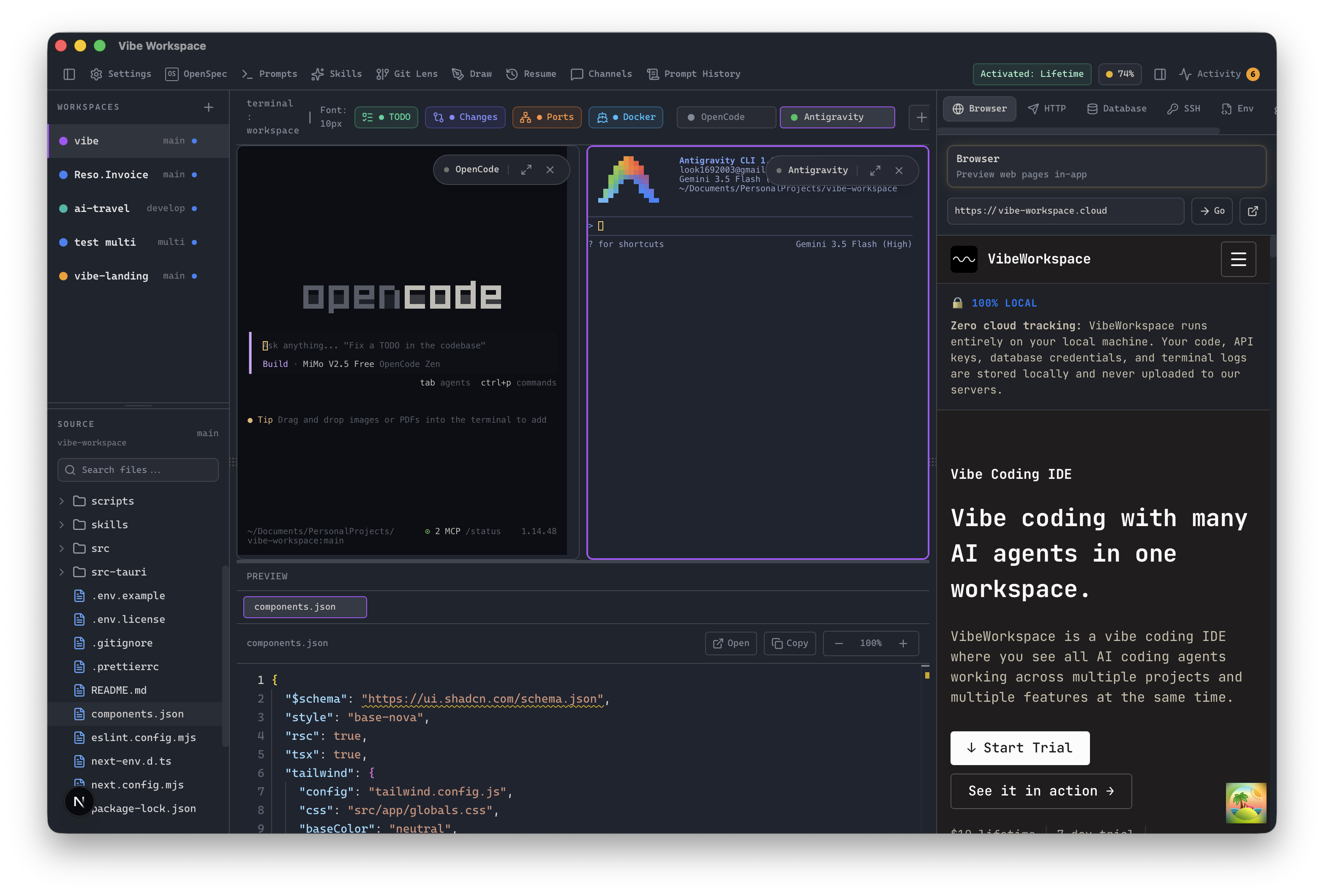Image resolution: width=1324 pixels, height=896 pixels.
Task: Decrease preview zoom with minus
Action: pos(839,643)
